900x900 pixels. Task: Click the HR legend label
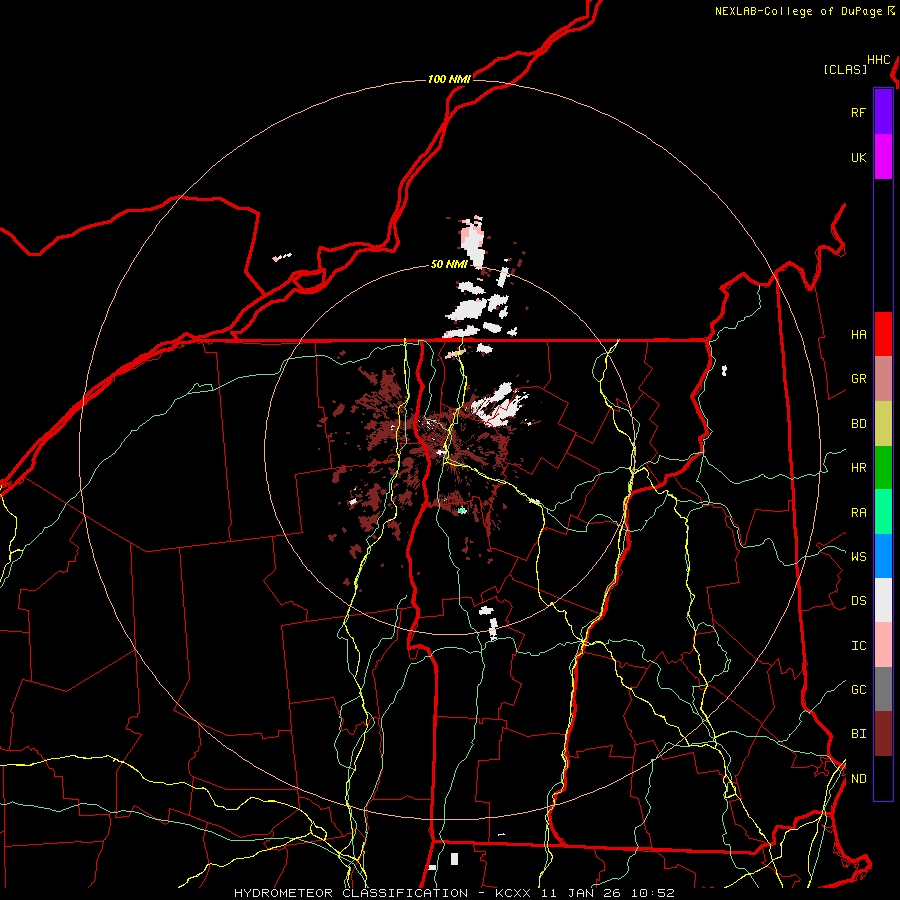[x=858, y=467]
